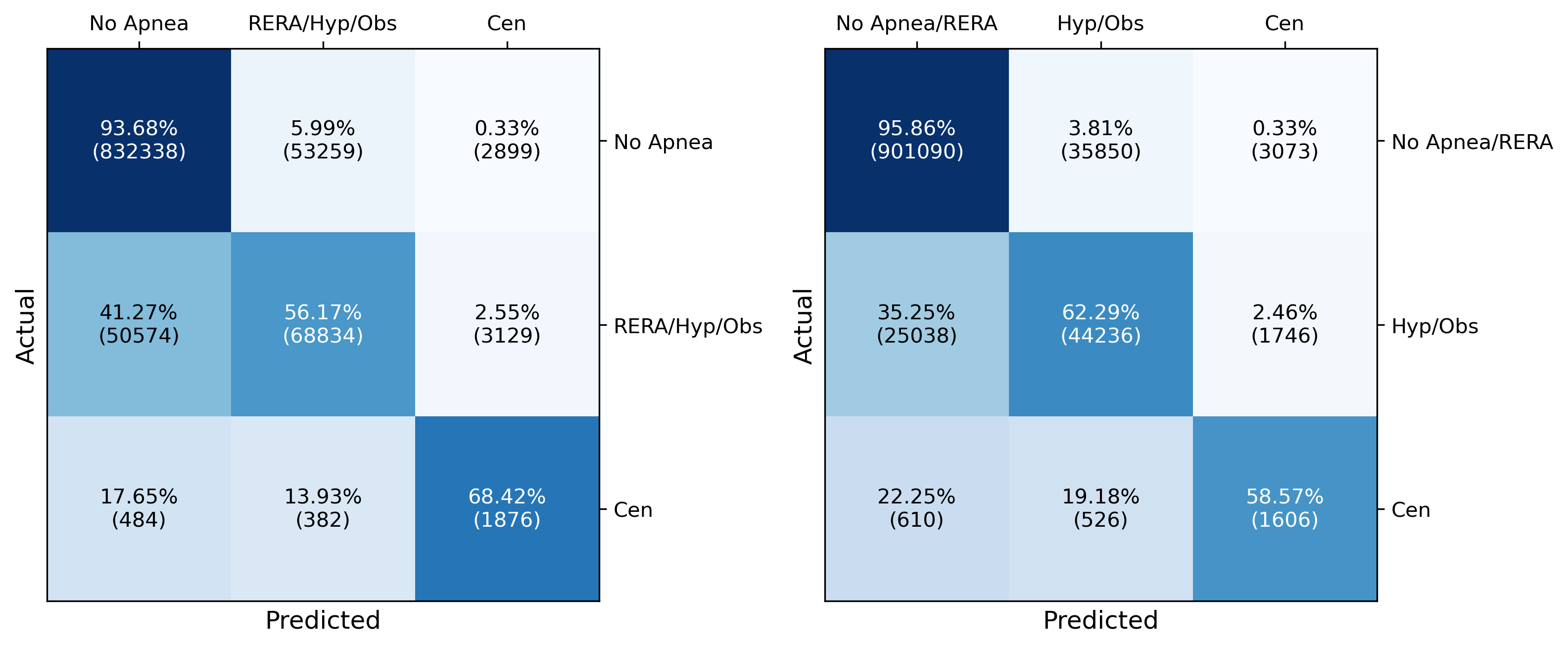The image size is (1568, 648).
Task: Click the 17.65% (484) cell
Action: coord(139,508)
